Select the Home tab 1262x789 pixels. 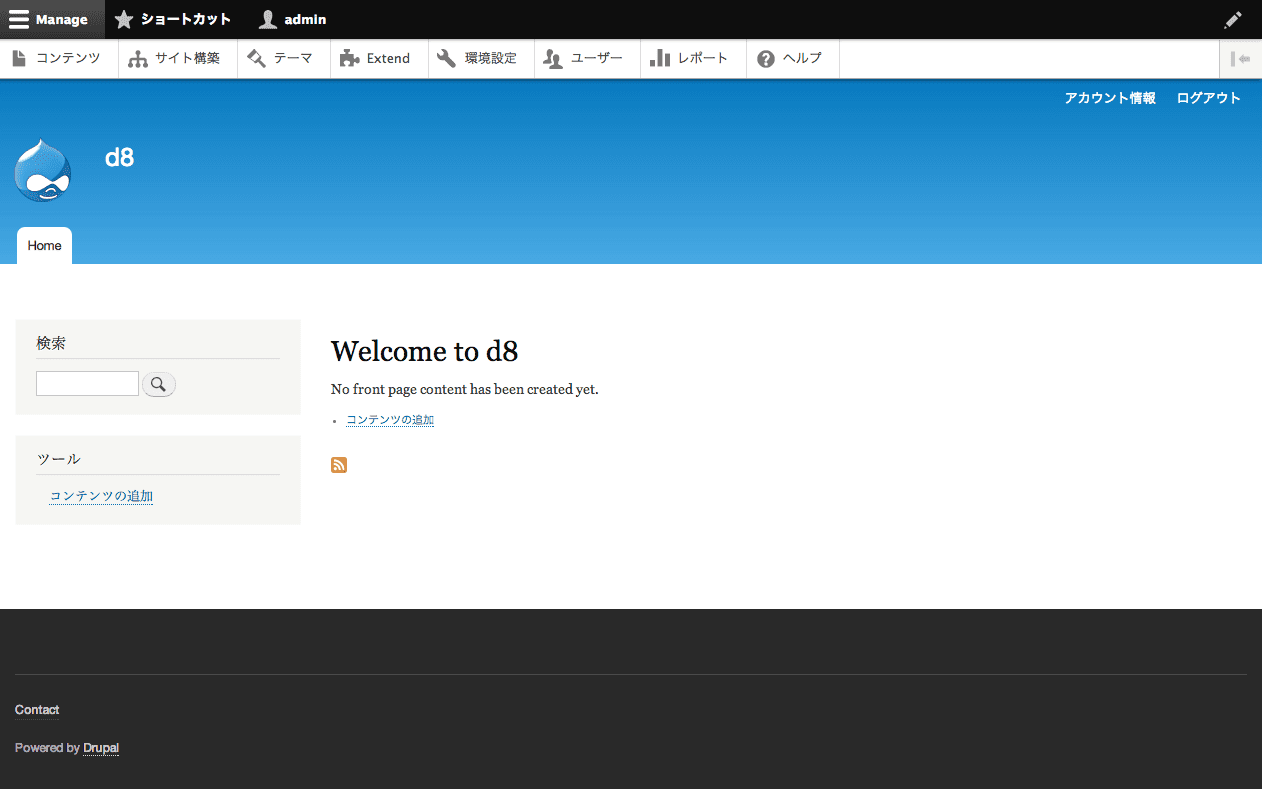(x=44, y=246)
